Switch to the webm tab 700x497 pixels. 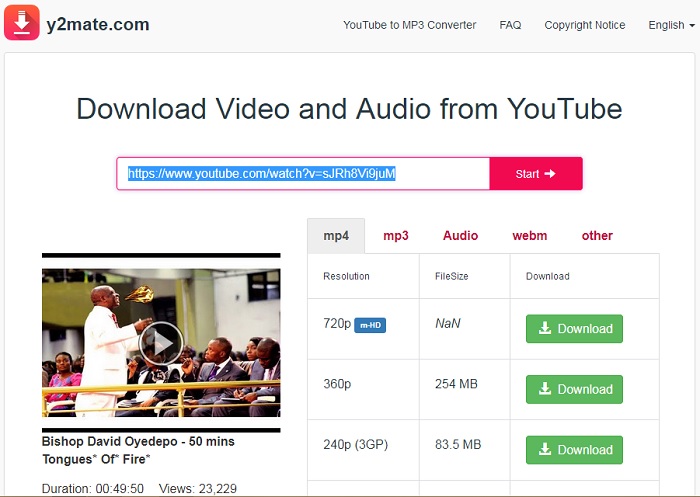coord(529,236)
